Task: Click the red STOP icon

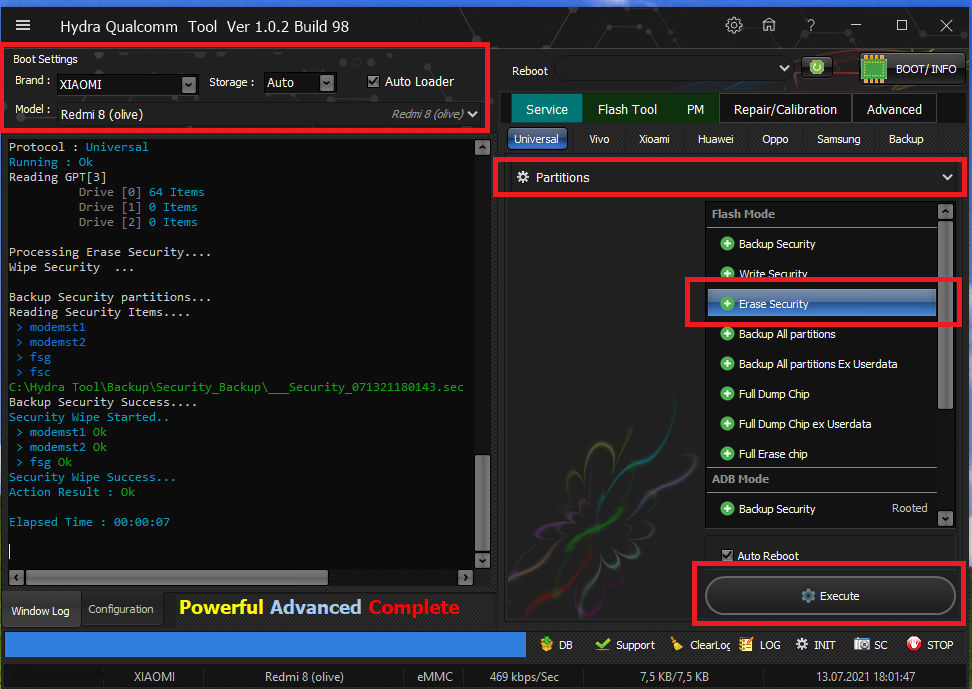Action: tap(914, 644)
